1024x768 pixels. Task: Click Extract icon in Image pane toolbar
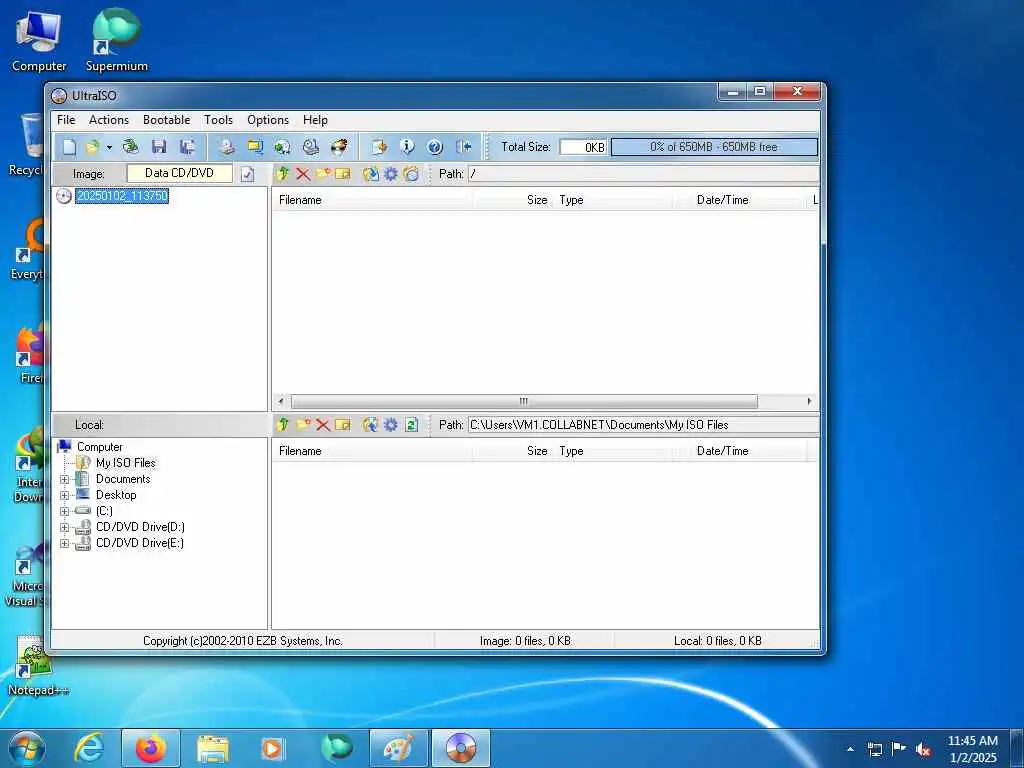(370, 174)
